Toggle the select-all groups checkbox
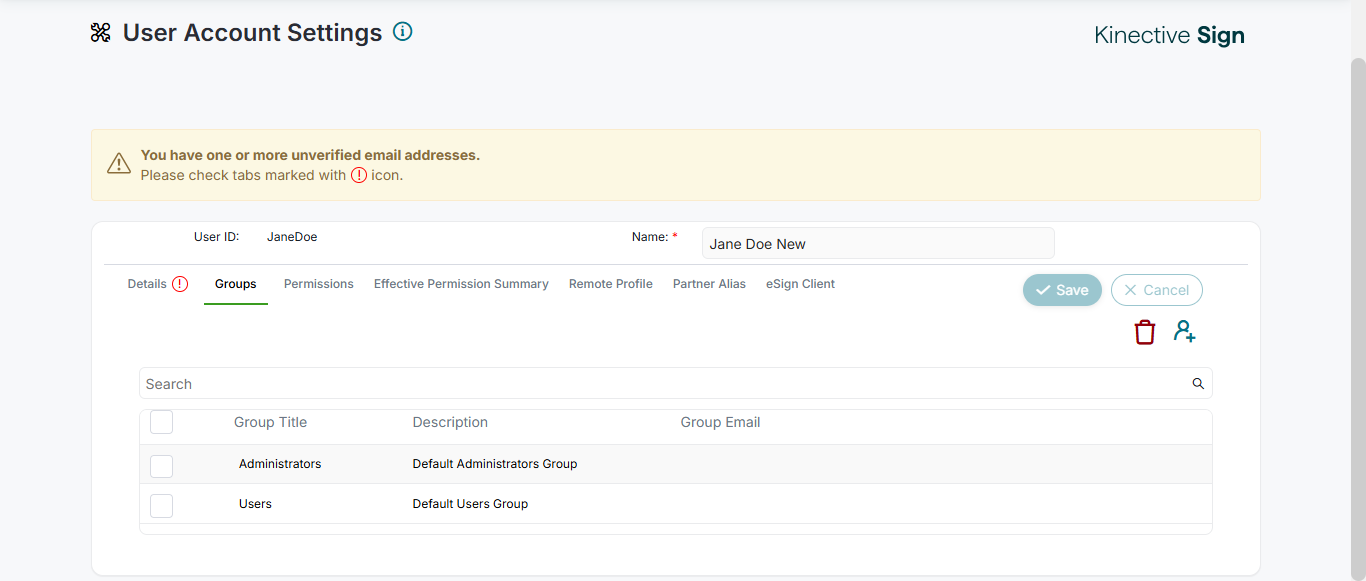 point(161,422)
